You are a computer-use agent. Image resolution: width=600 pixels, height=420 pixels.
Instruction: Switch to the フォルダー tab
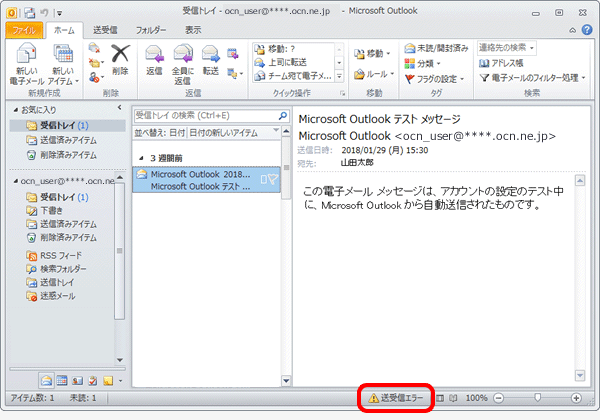click(x=151, y=30)
